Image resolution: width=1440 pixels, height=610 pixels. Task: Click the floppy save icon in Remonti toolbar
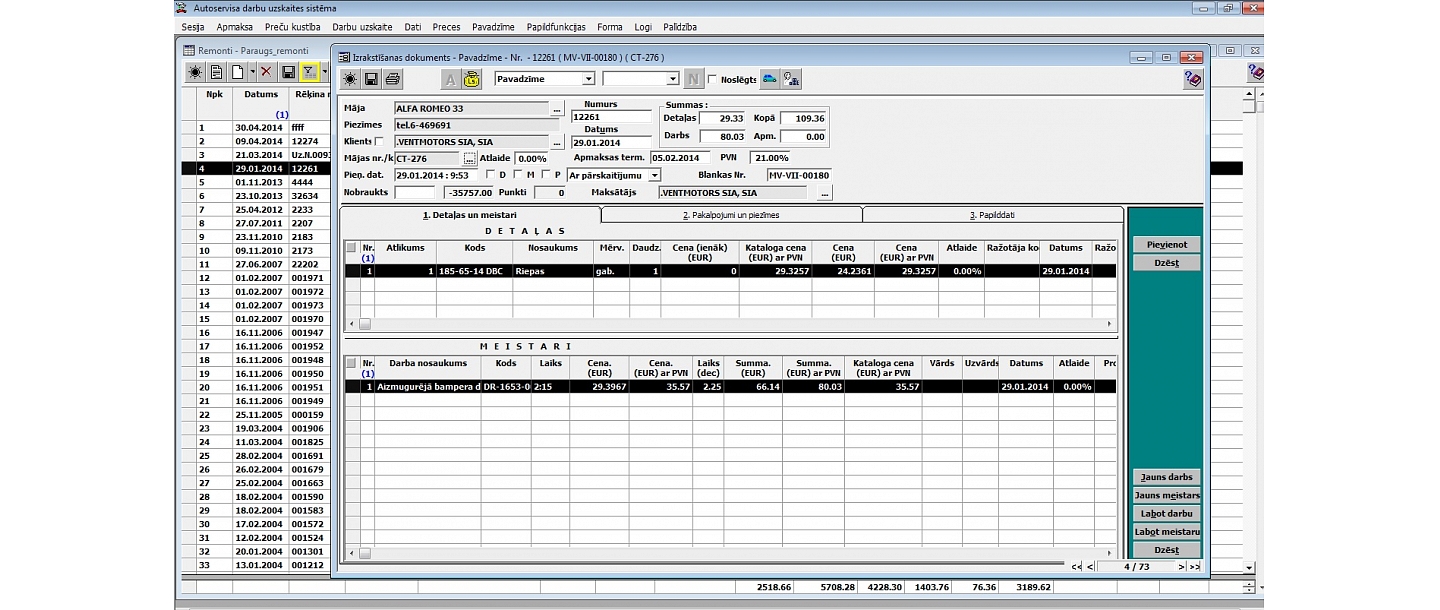click(x=288, y=72)
